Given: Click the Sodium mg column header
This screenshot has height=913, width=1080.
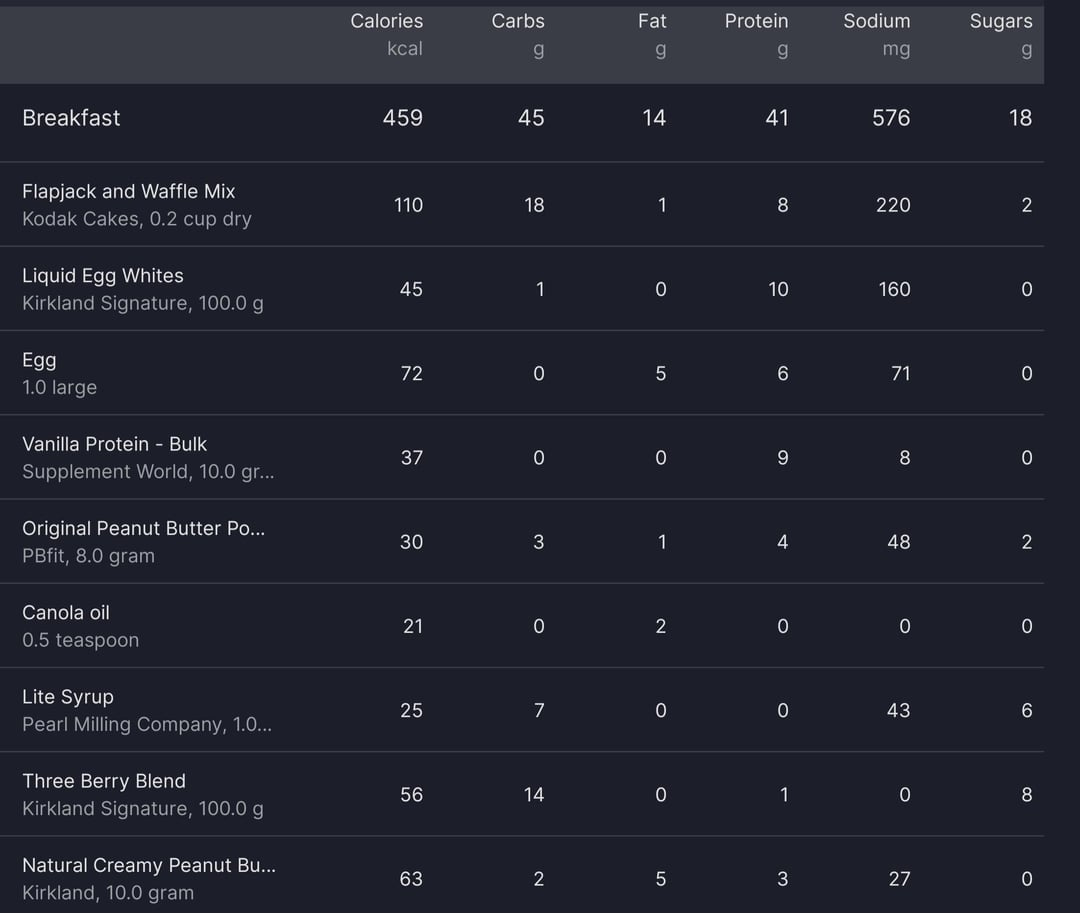Looking at the screenshot, I should coord(877,34).
